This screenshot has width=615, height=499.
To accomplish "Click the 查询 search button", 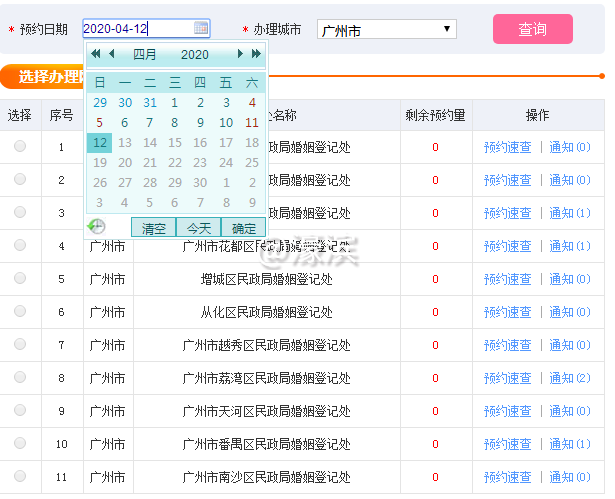I will (532, 29).
